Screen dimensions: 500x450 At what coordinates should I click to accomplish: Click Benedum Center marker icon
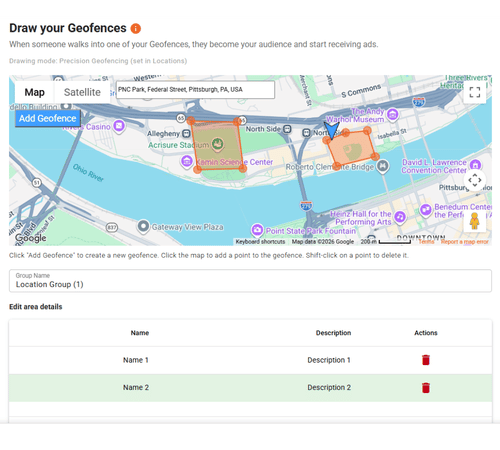(x=426, y=210)
